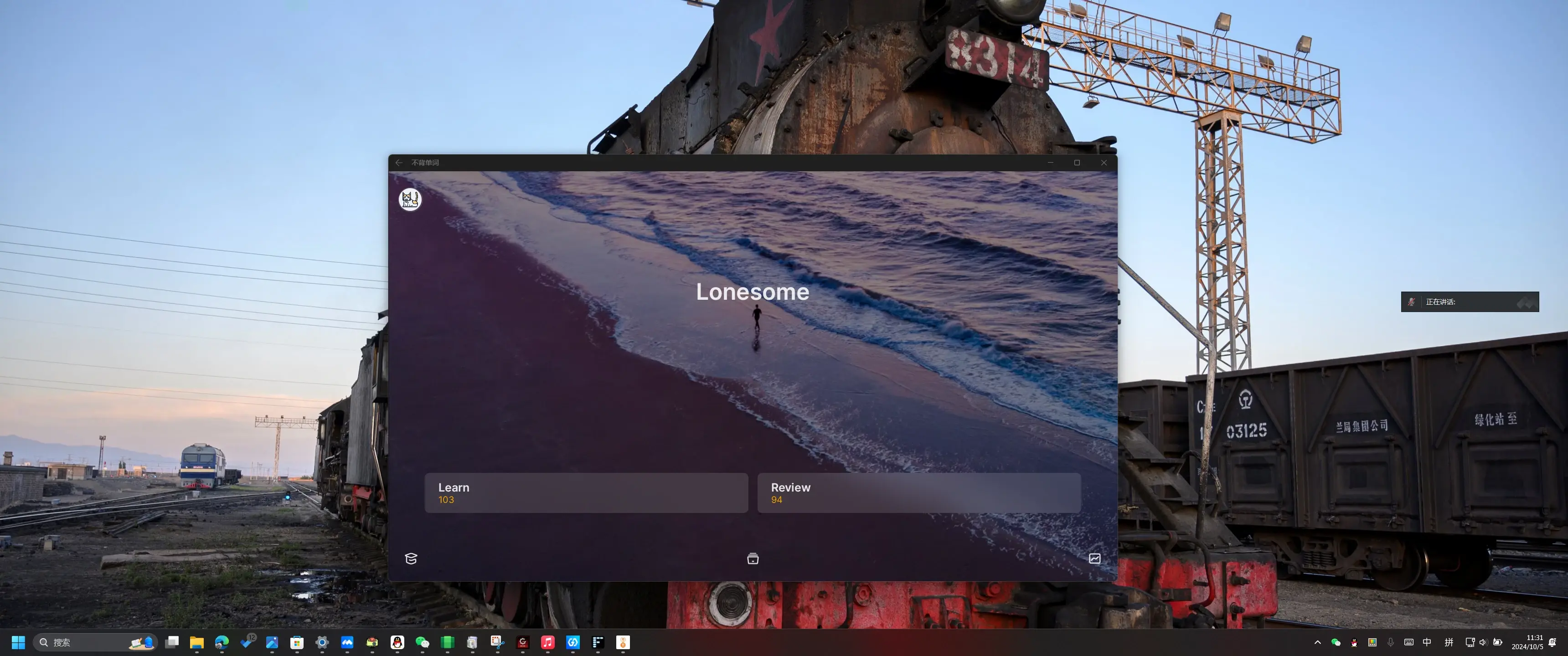This screenshot has width=1568, height=656.
Task: Open Settings gear in the taskbar
Action: click(322, 642)
